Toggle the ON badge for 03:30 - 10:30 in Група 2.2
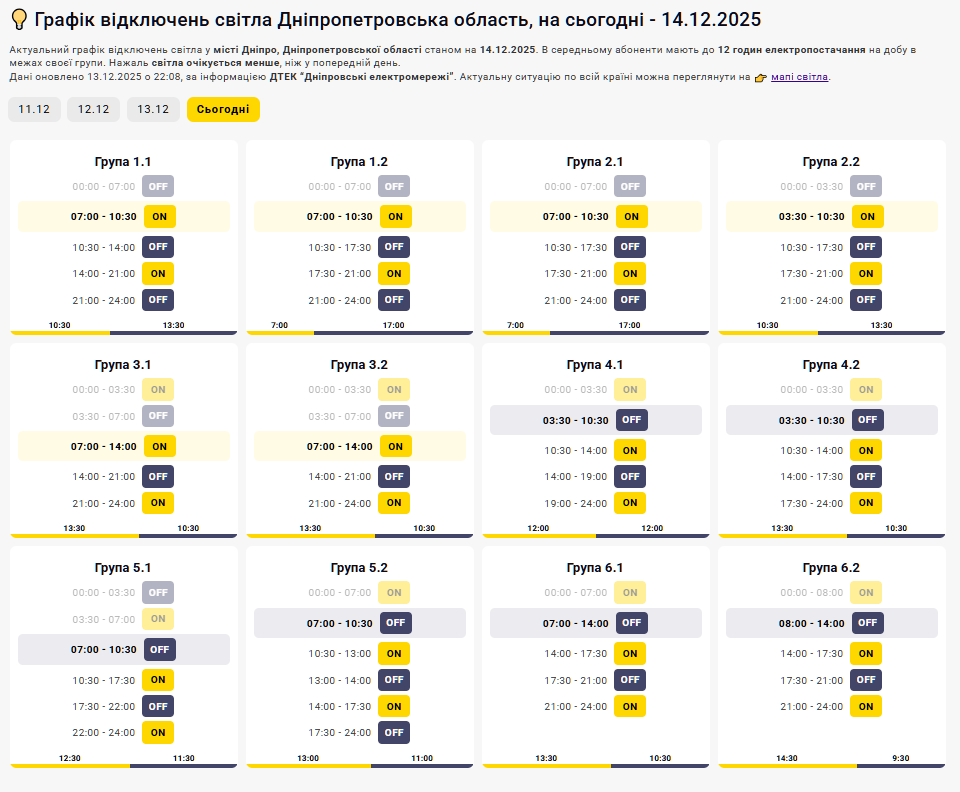Image resolution: width=960 pixels, height=792 pixels. click(x=867, y=216)
